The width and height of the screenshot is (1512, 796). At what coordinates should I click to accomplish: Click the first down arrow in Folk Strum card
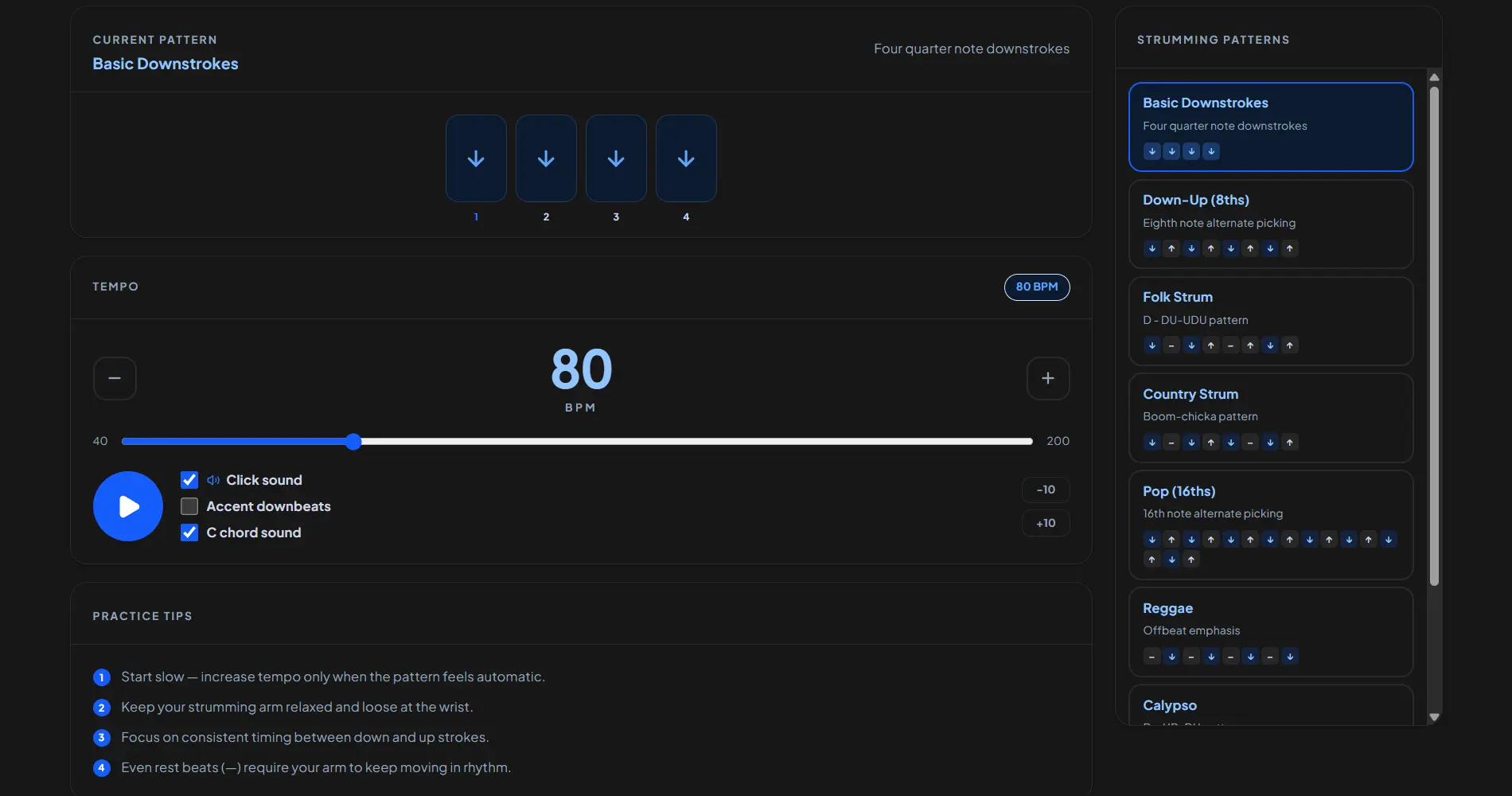click(x=1152, y=345)
